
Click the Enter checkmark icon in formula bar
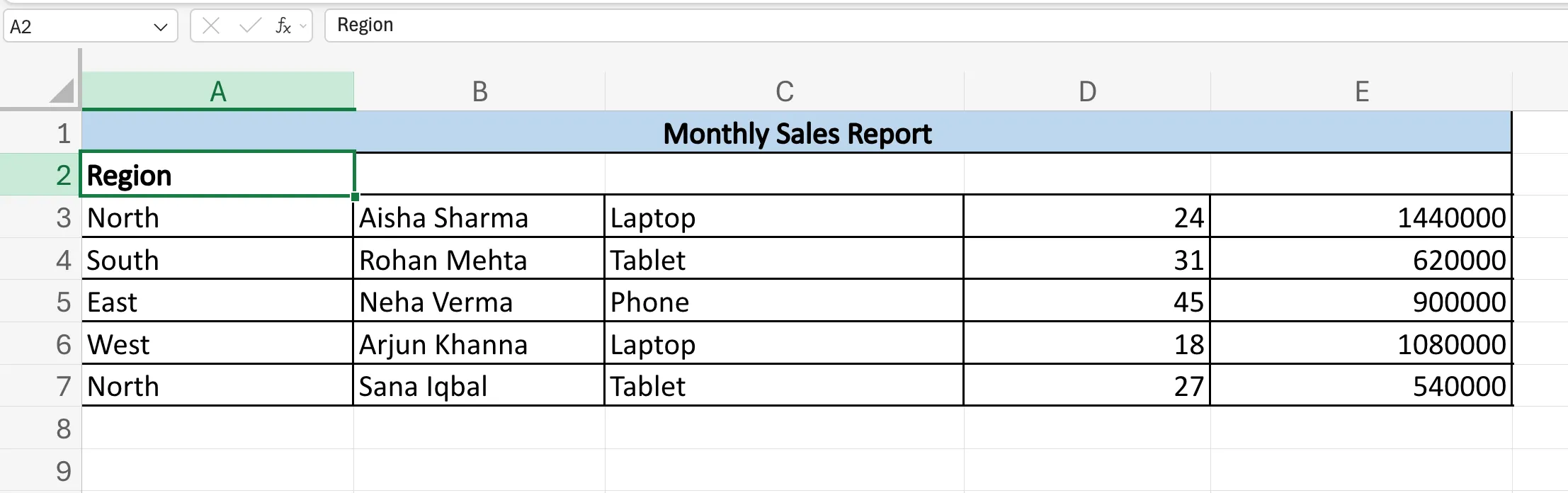249,26
